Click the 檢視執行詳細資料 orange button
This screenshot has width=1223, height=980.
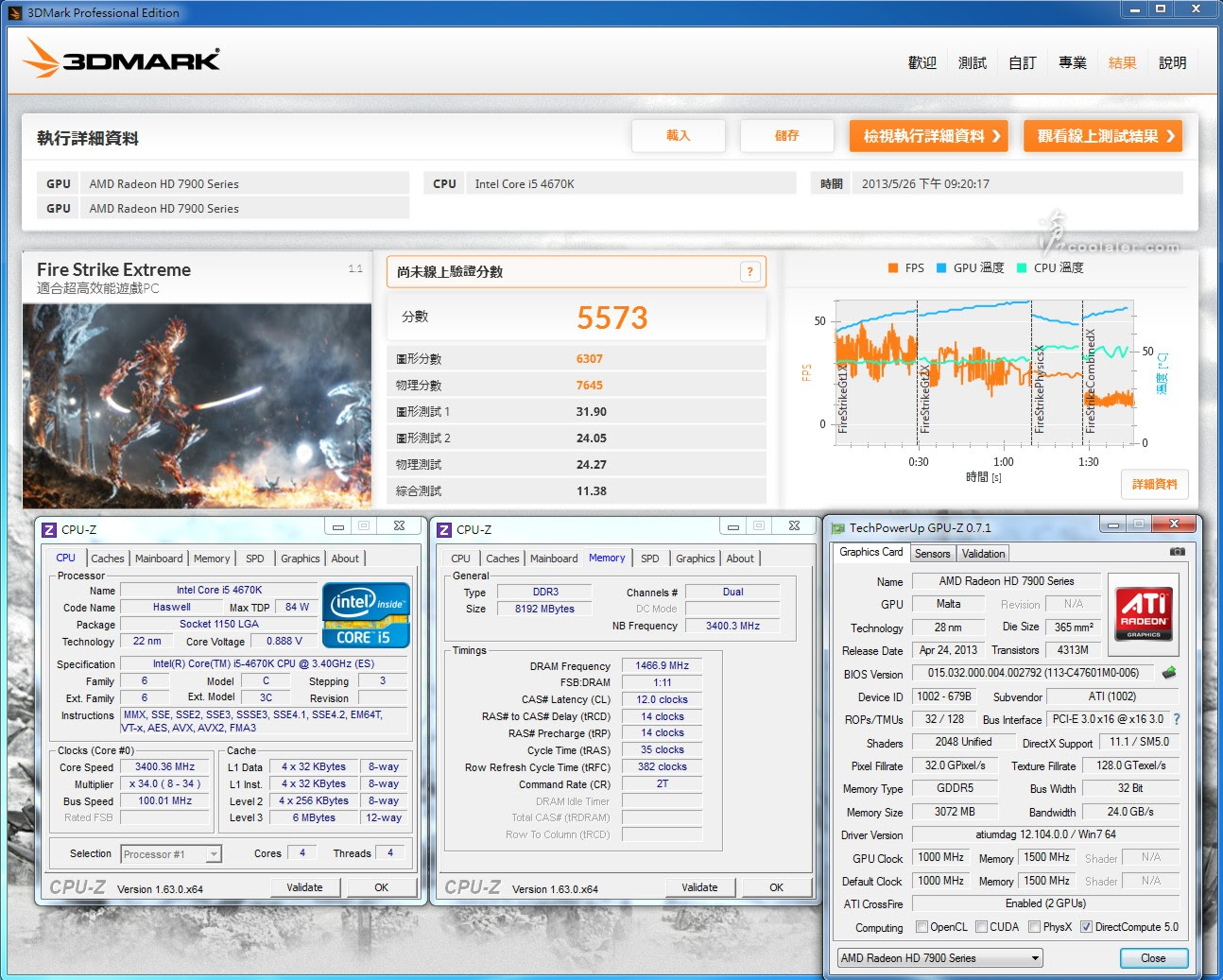click(x=928, y=136)
